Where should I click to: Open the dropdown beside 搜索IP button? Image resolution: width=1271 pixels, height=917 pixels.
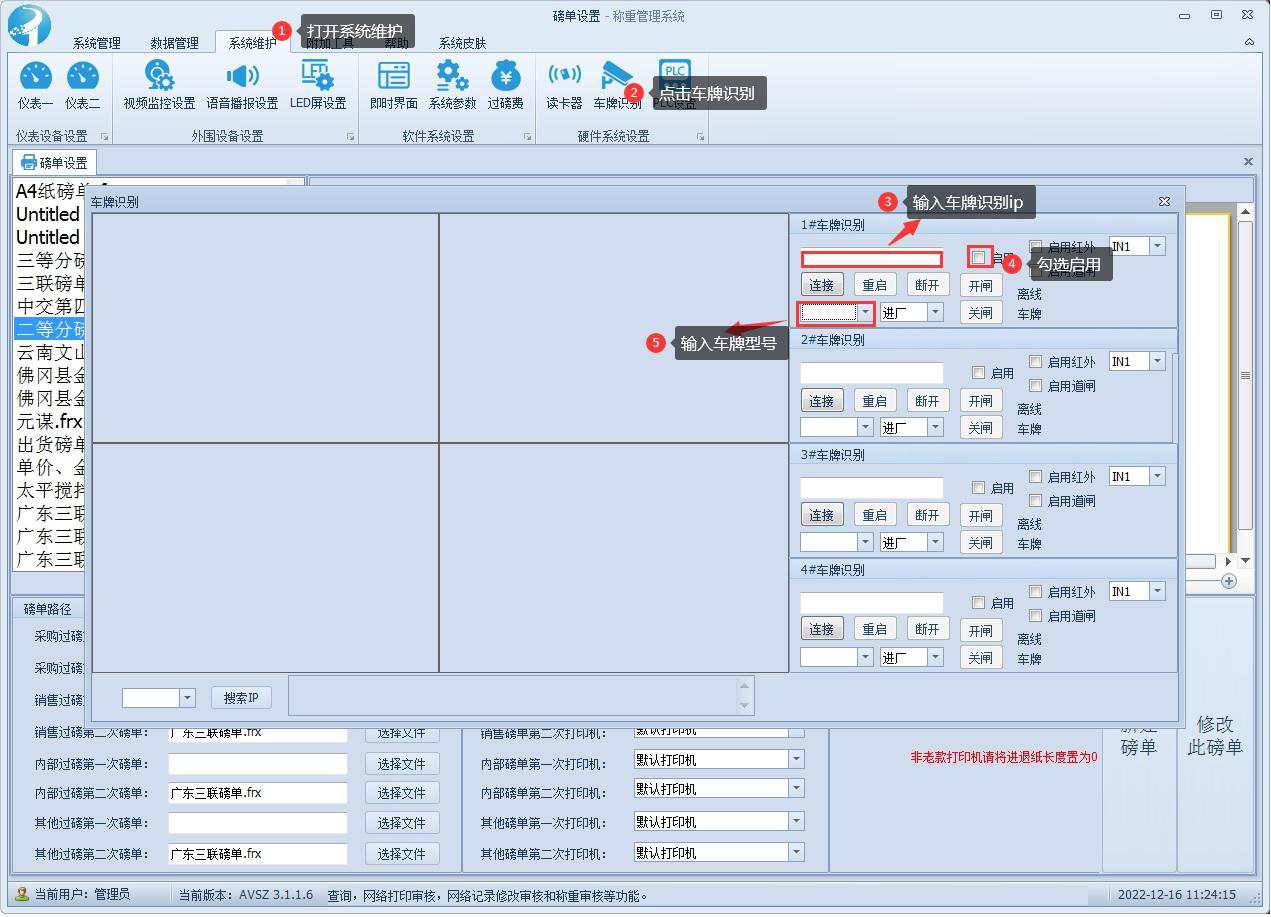pos(187,697)
